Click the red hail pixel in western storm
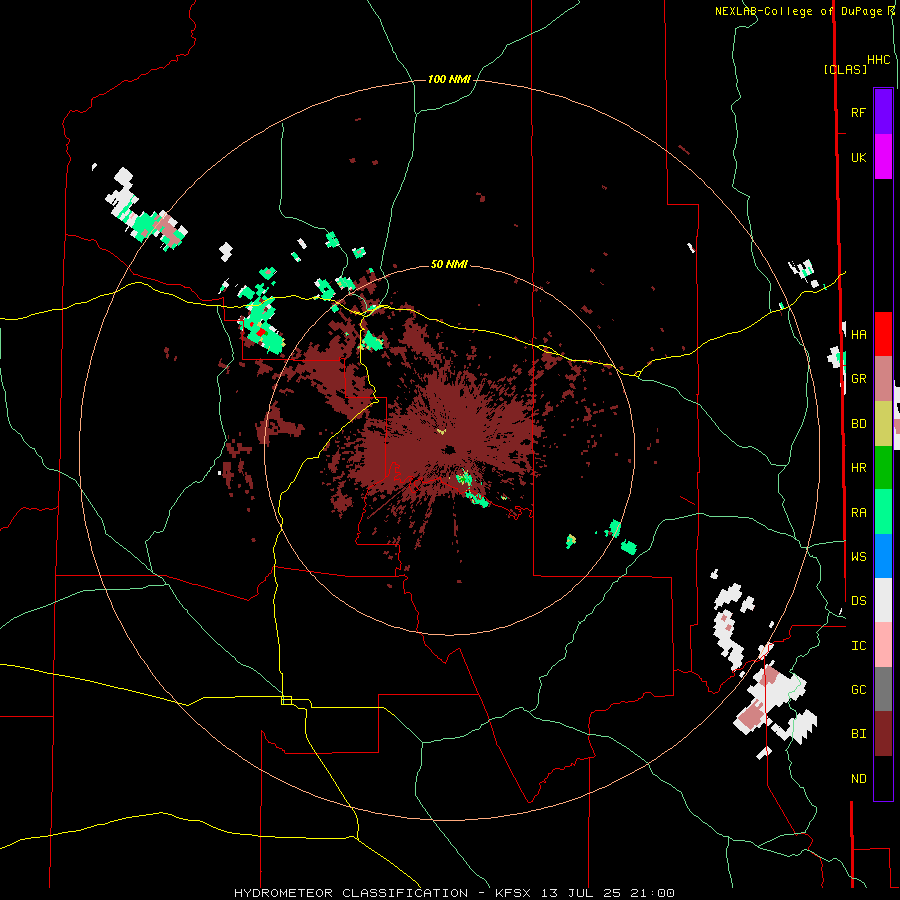This screenshot has height=900, width=900. (261, 332)
